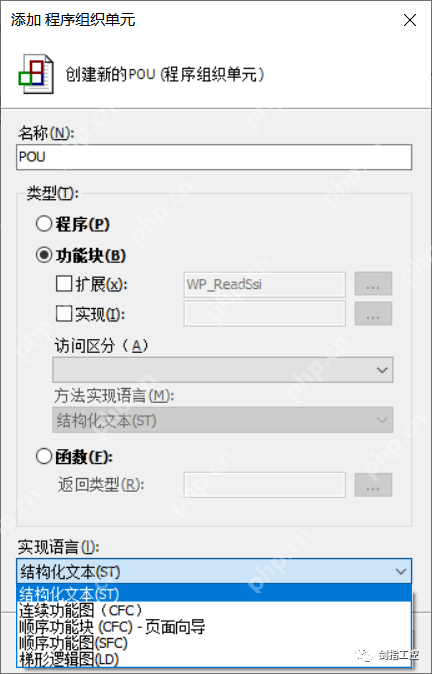Click the browse button beside 实现 field
Viewport: 432px width, 674px height.
tap(373, 314)
